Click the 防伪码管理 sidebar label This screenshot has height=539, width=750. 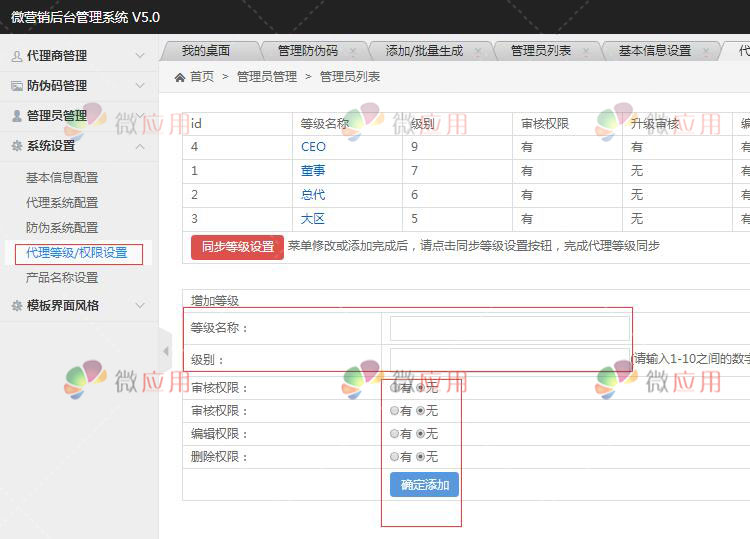57,86
